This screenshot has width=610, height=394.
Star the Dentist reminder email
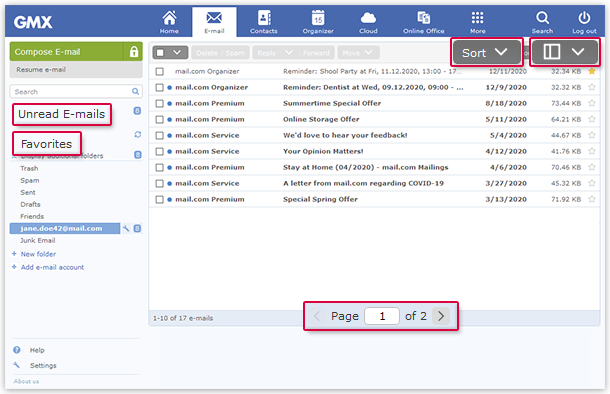coord(592,87)
